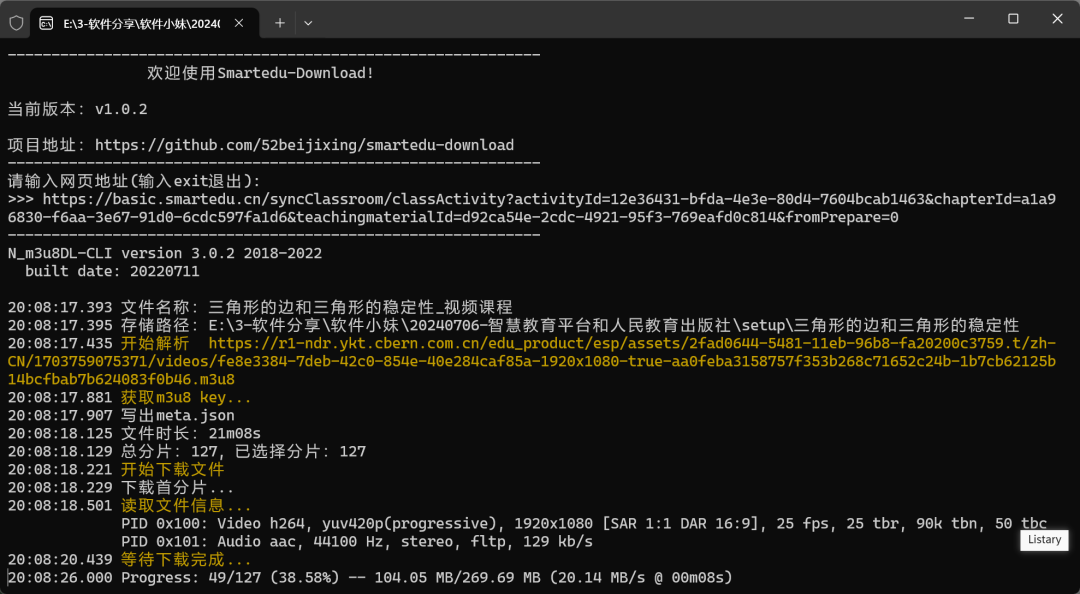Click the 读取文件信息... line
The height and width of the screenshot is (594, 1080).
tap(129, 506)
